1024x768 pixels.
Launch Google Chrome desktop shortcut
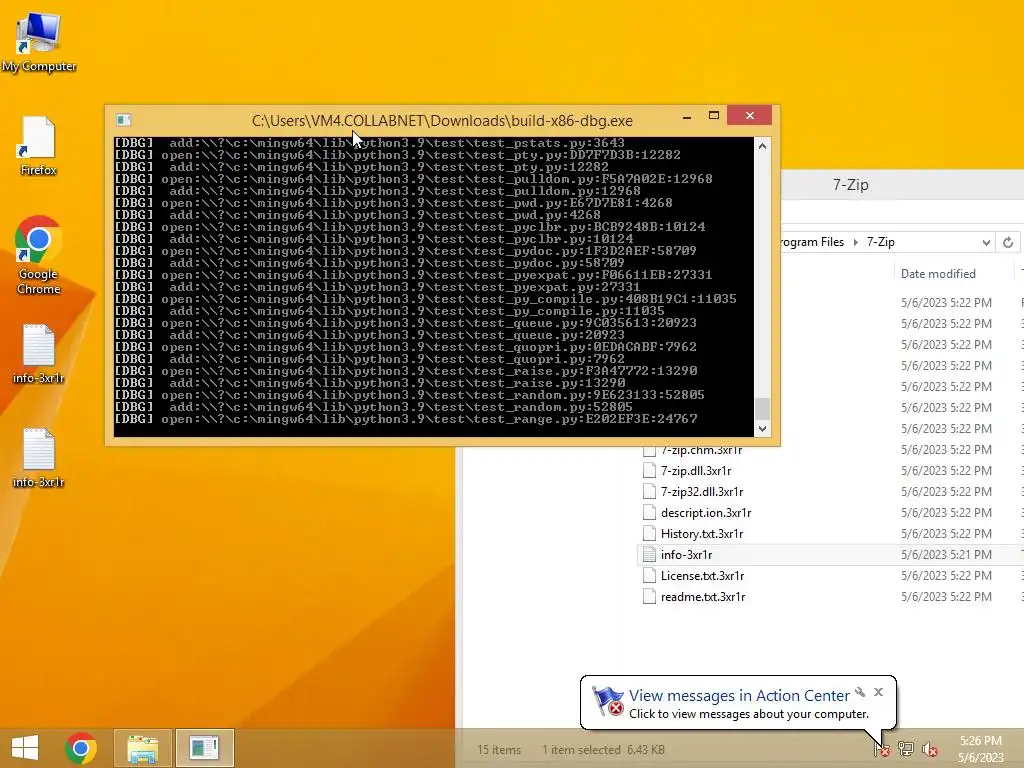point(39,255)
